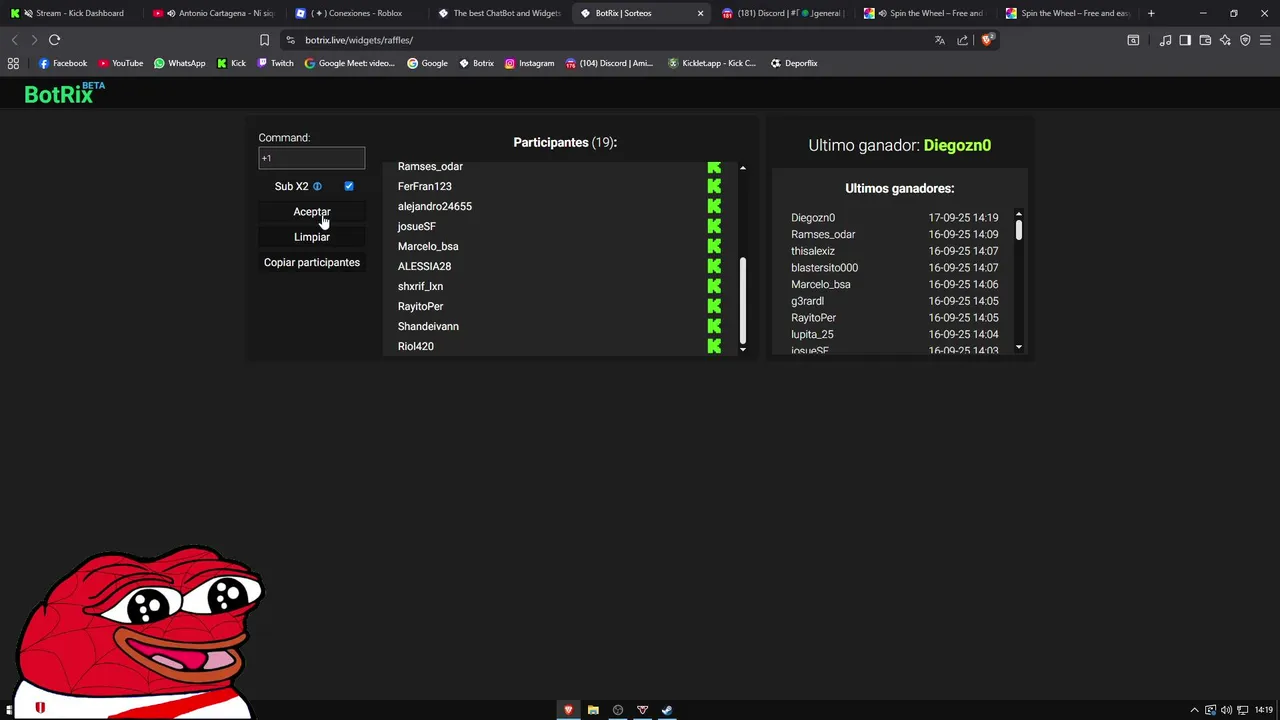Select blastersito000 in winners list
The image size is (1280, 720).
(824, 268)
